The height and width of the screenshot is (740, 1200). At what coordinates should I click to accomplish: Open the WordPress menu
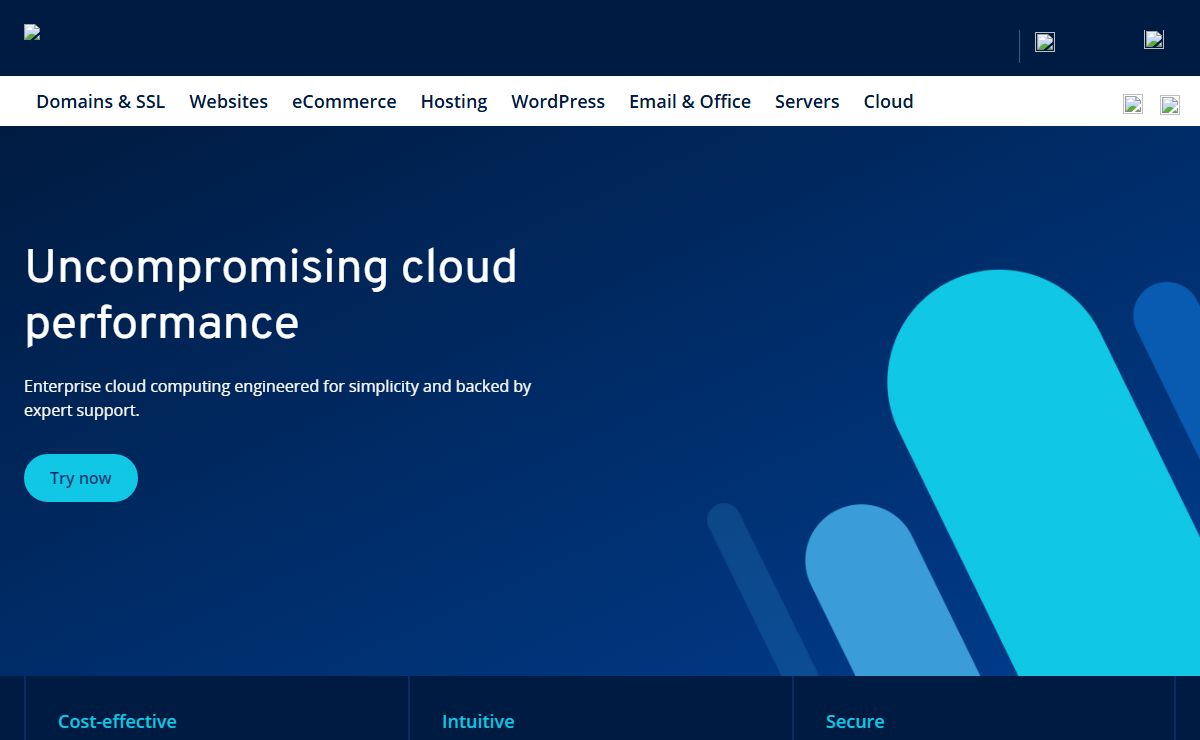(558, 101)
